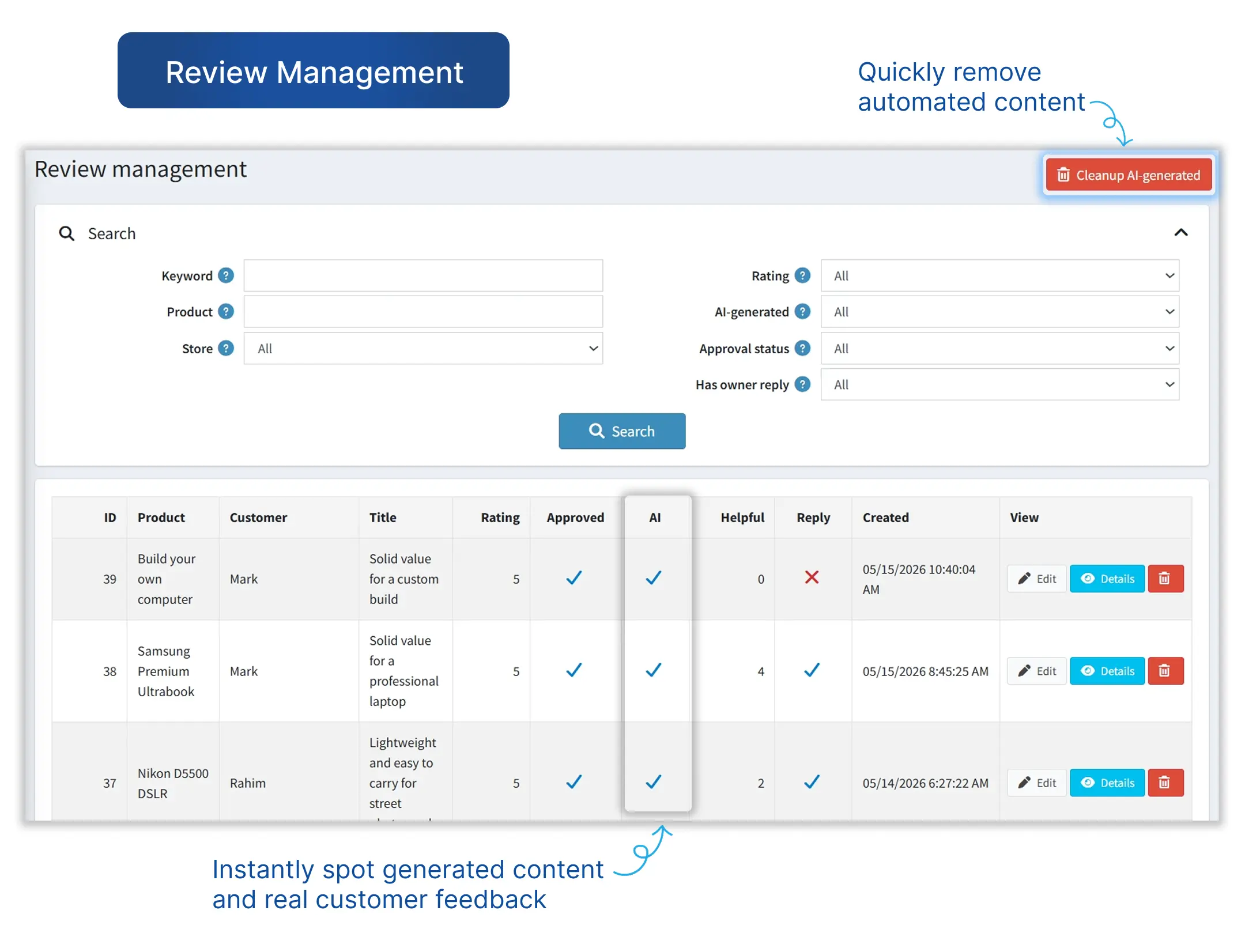Viewport: 1245px width, 952px height.
Task: Click the AI-generated help icon
Action: click(x=802, y=312)
